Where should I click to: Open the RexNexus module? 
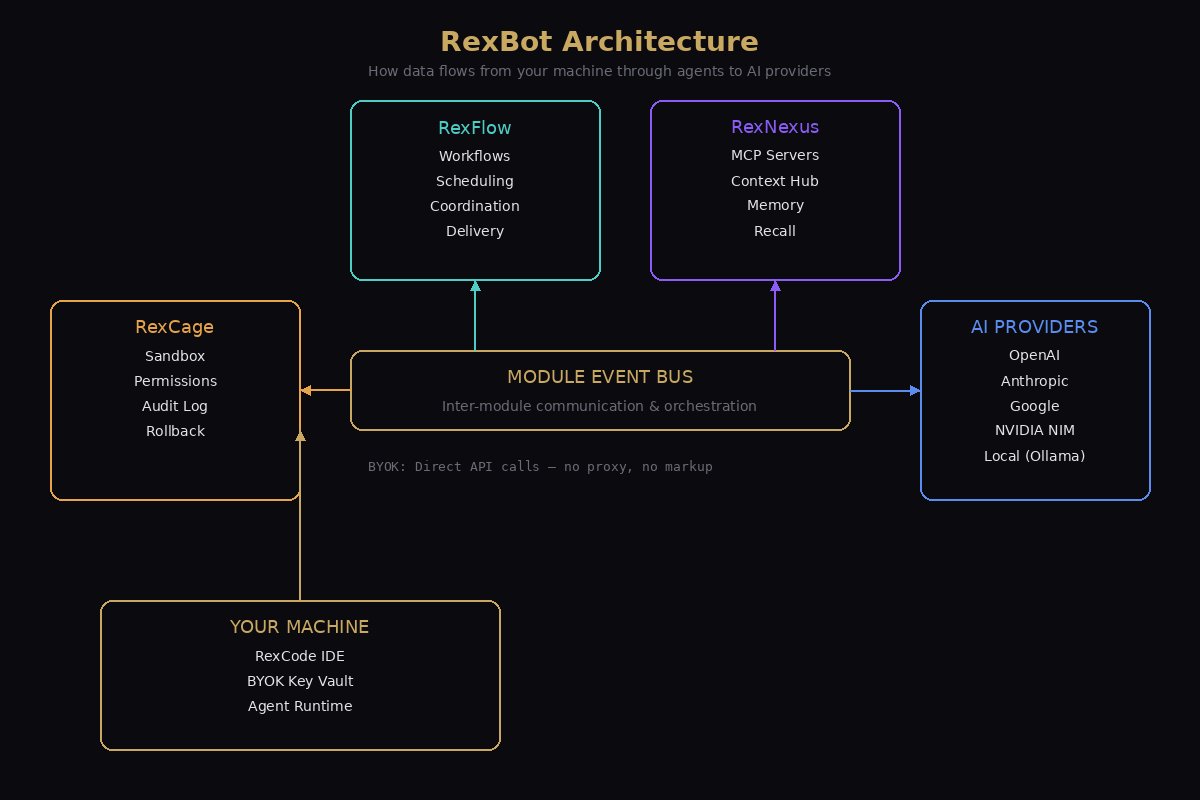[x=775, y=127]
